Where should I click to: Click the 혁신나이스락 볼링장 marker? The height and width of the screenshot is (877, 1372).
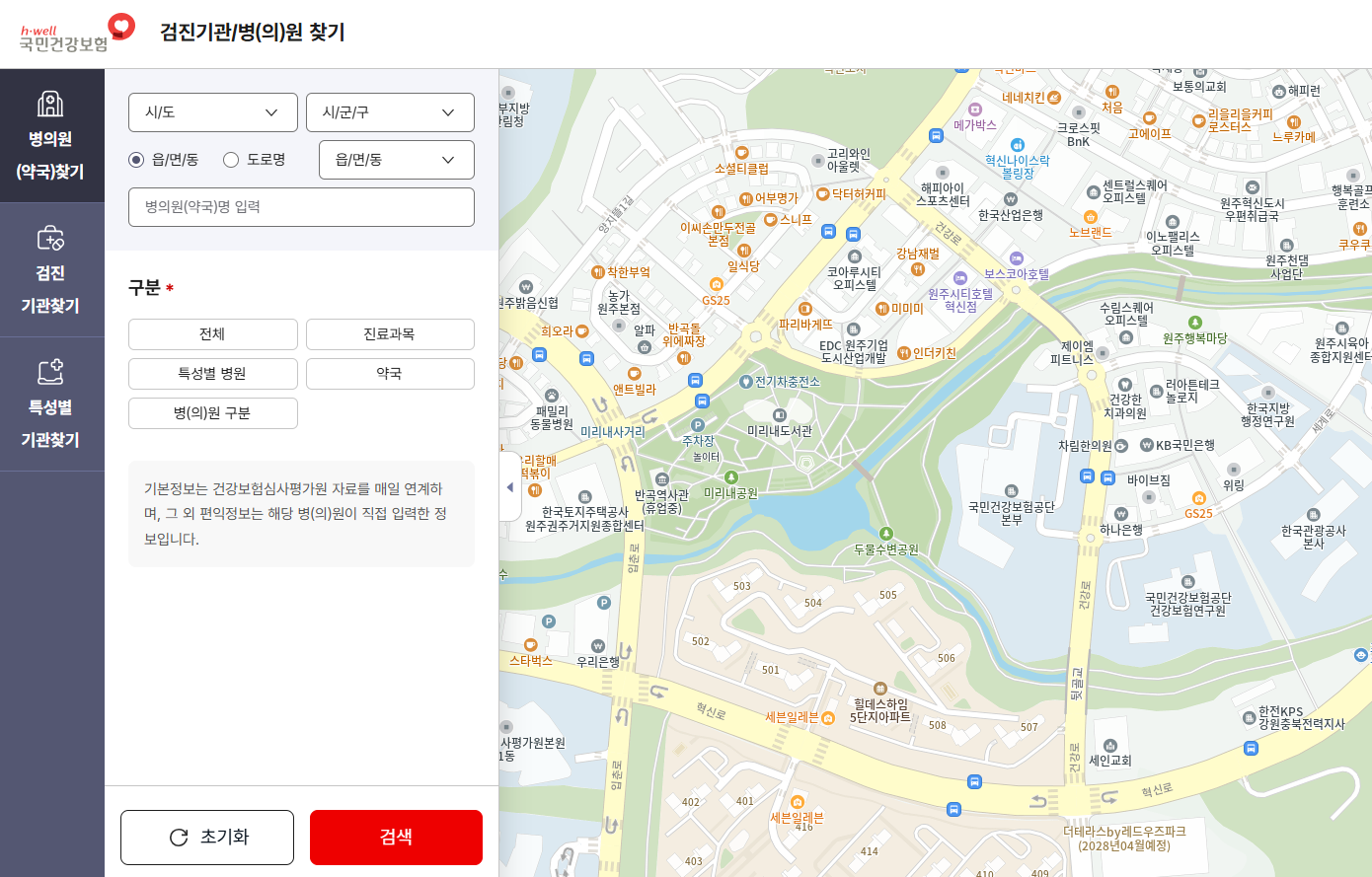click(1018, 146)
